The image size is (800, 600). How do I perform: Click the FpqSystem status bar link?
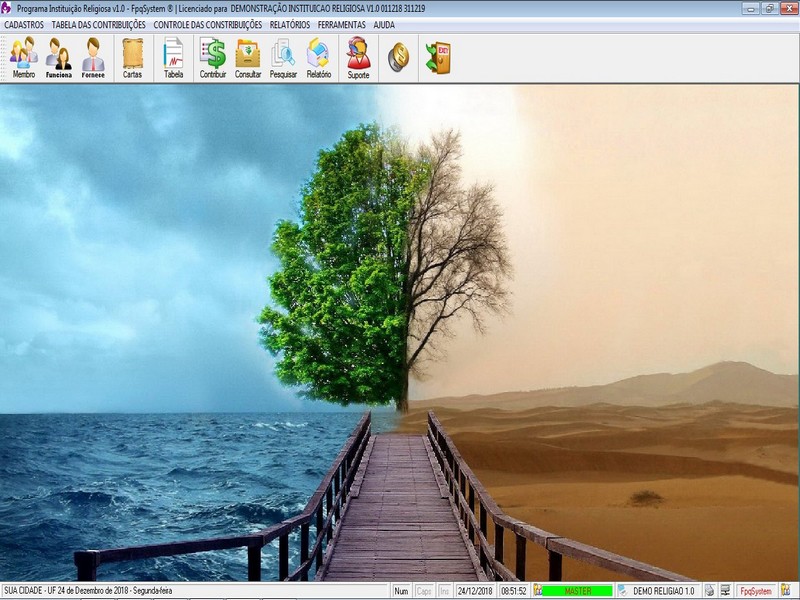[756, 591]
